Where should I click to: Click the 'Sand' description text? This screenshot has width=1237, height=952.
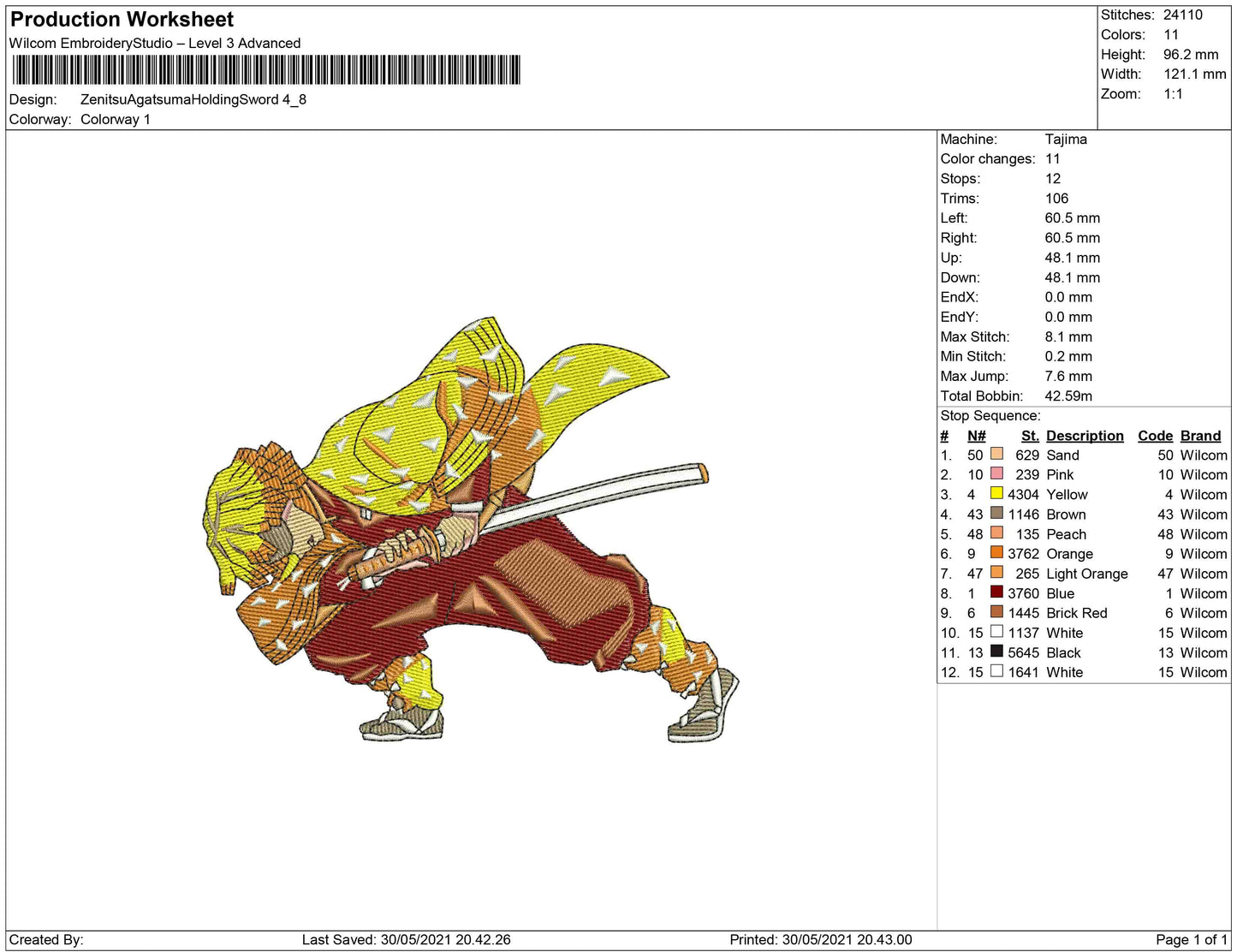point(1062,455)
